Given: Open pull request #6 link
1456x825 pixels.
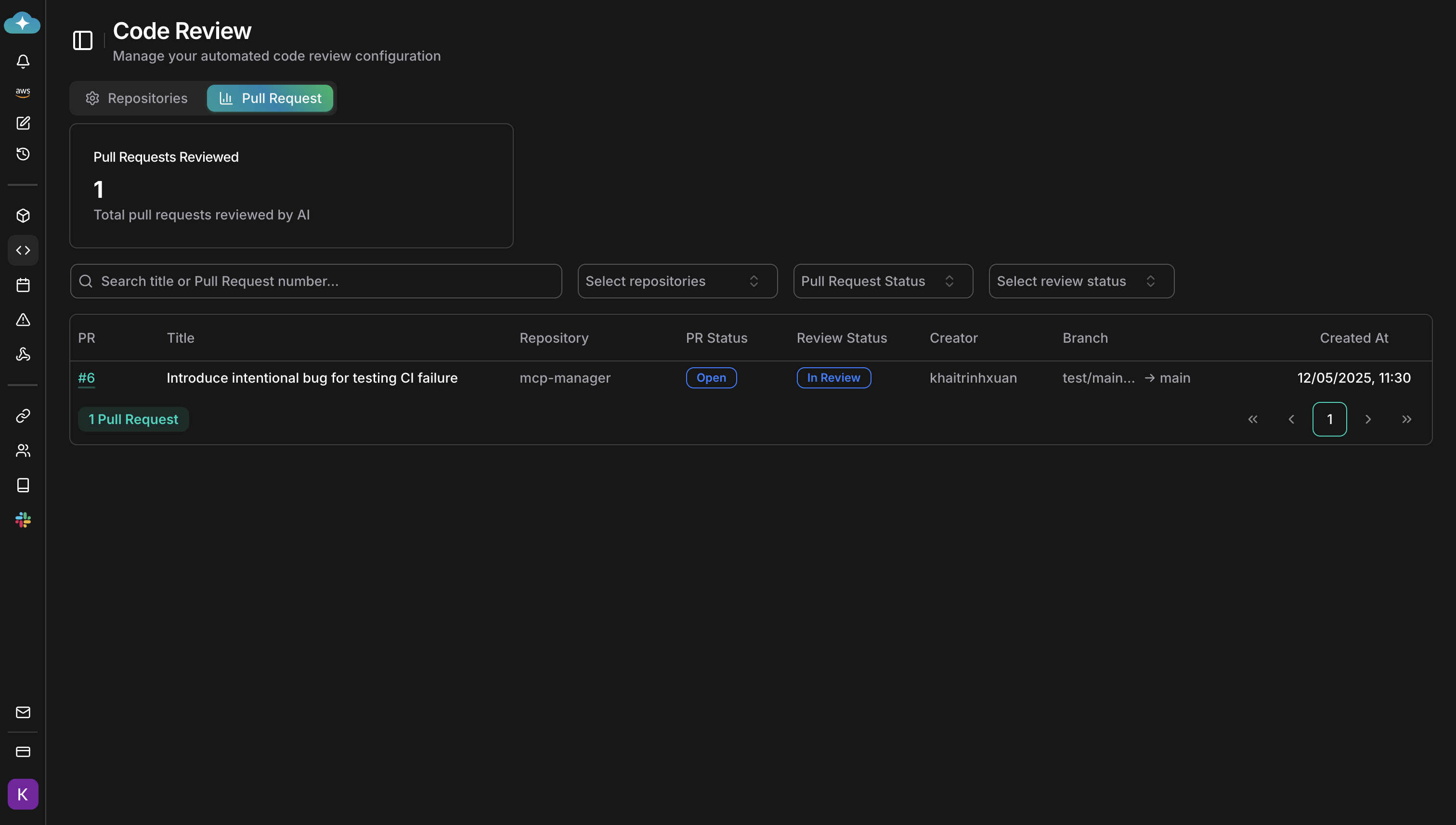Looking at the screenshot, I should pos(86,378).
